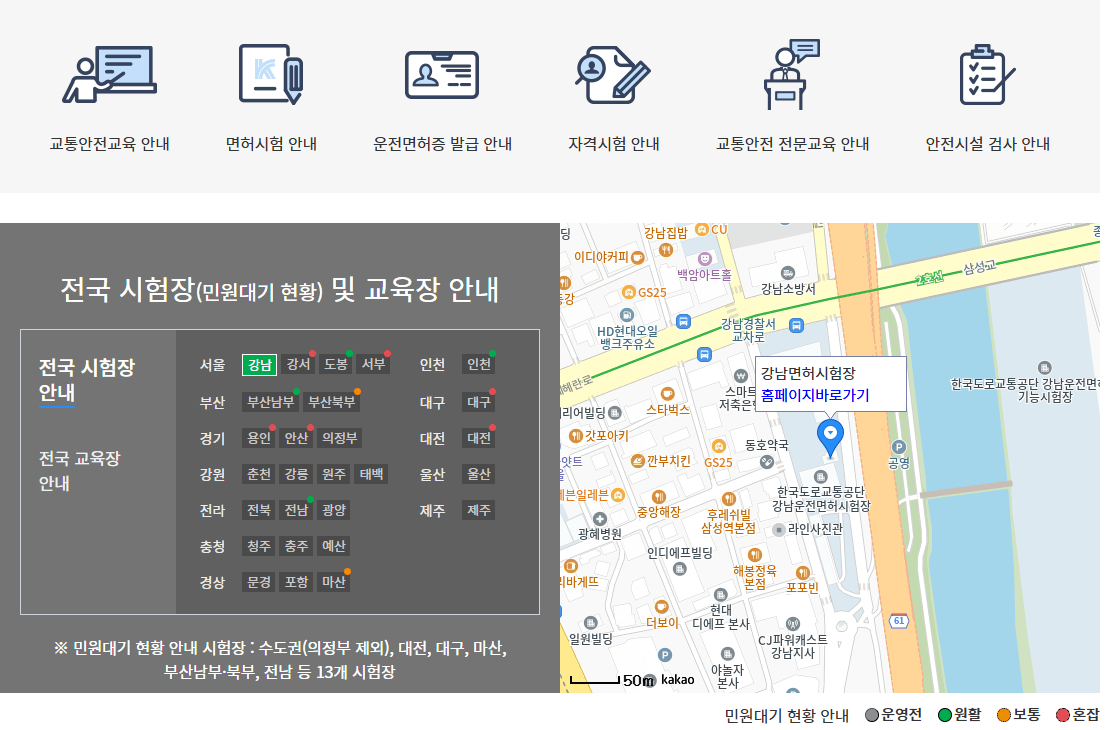Select the 자격시험 안내 magnifier icon

click(x=613, y=75)
